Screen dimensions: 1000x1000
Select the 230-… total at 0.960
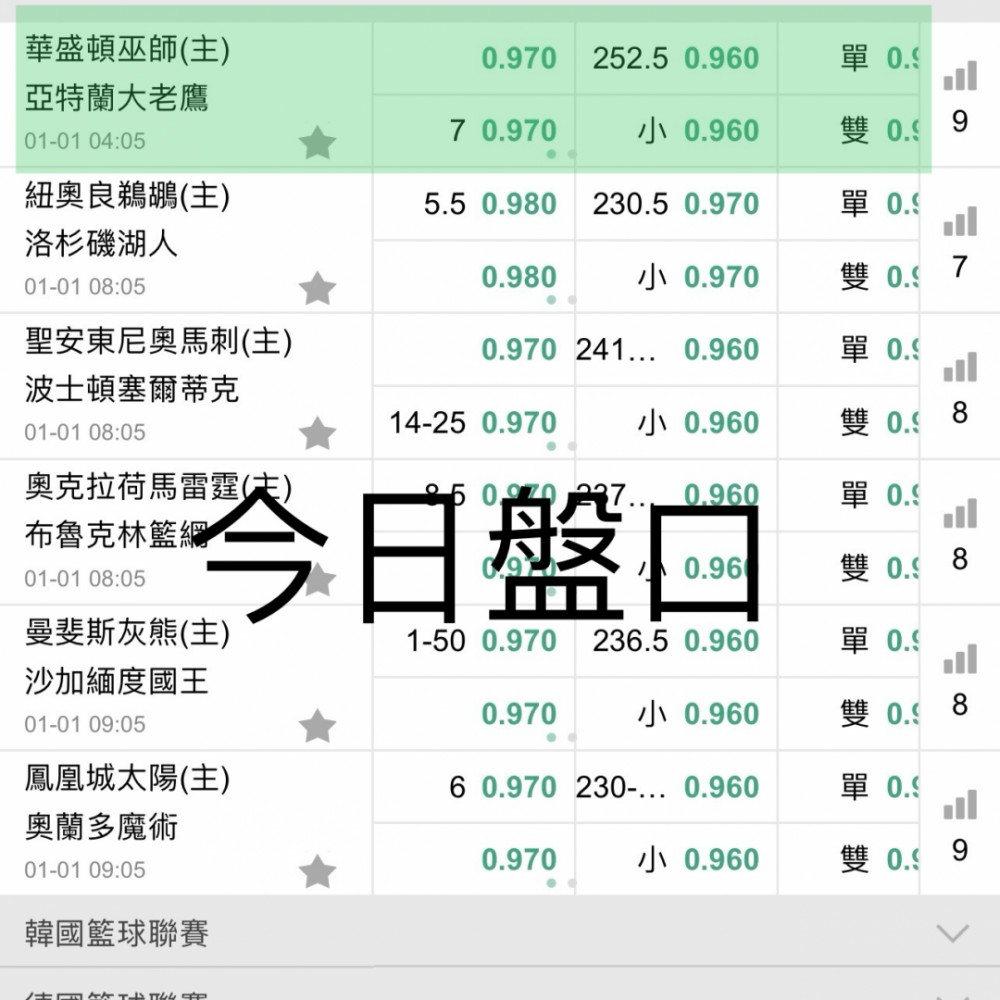coord(676,787)
